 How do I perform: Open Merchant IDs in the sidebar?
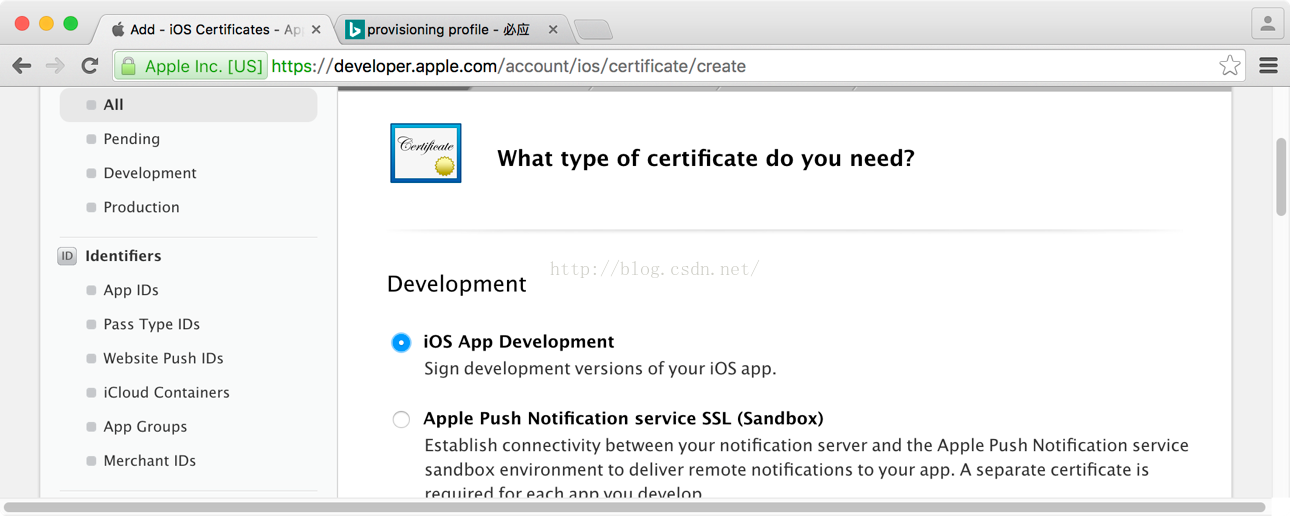click(150, 460)
